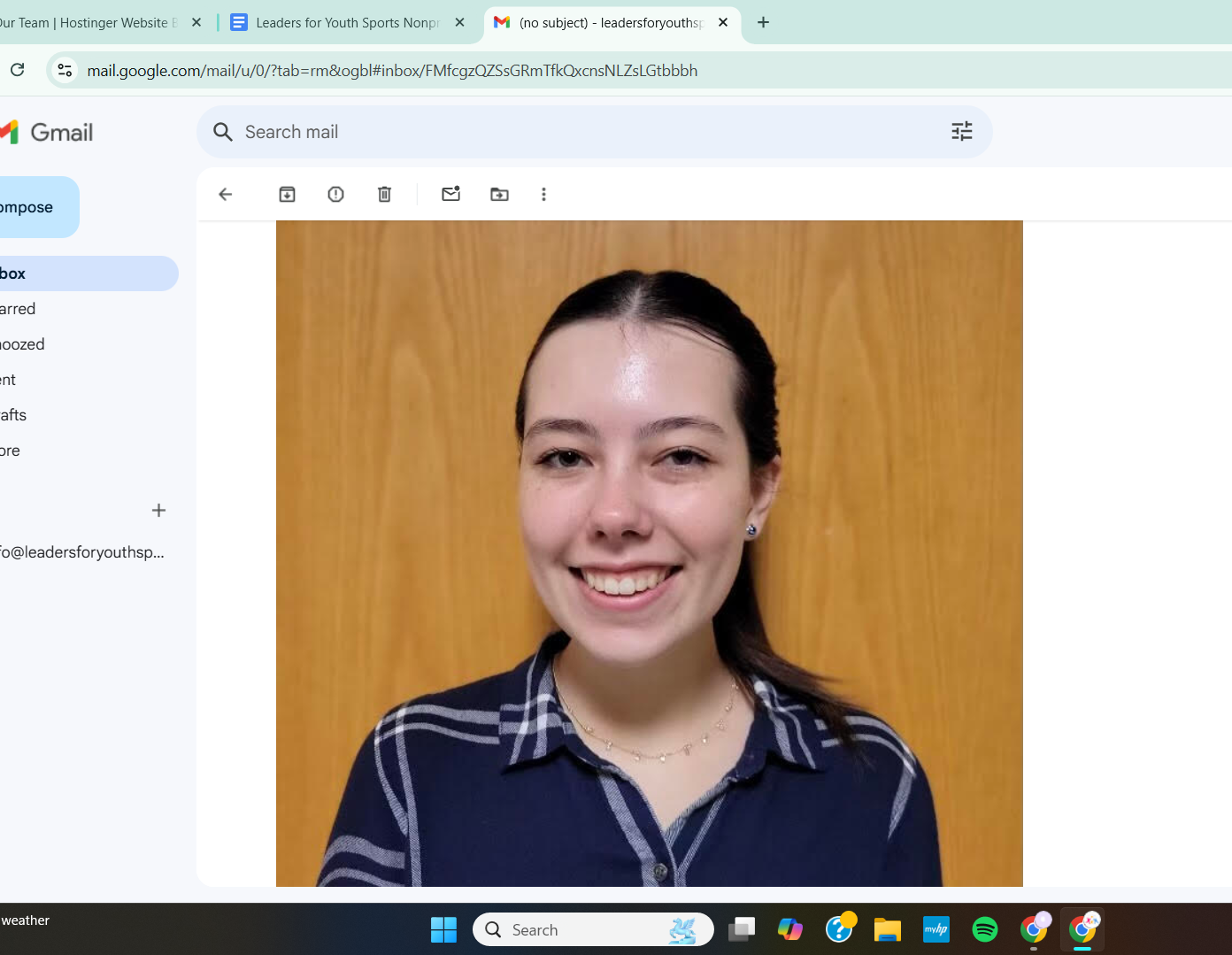Close the Hostinger Website tab
The image size is (1232, 955).
[x=196, y=23]
